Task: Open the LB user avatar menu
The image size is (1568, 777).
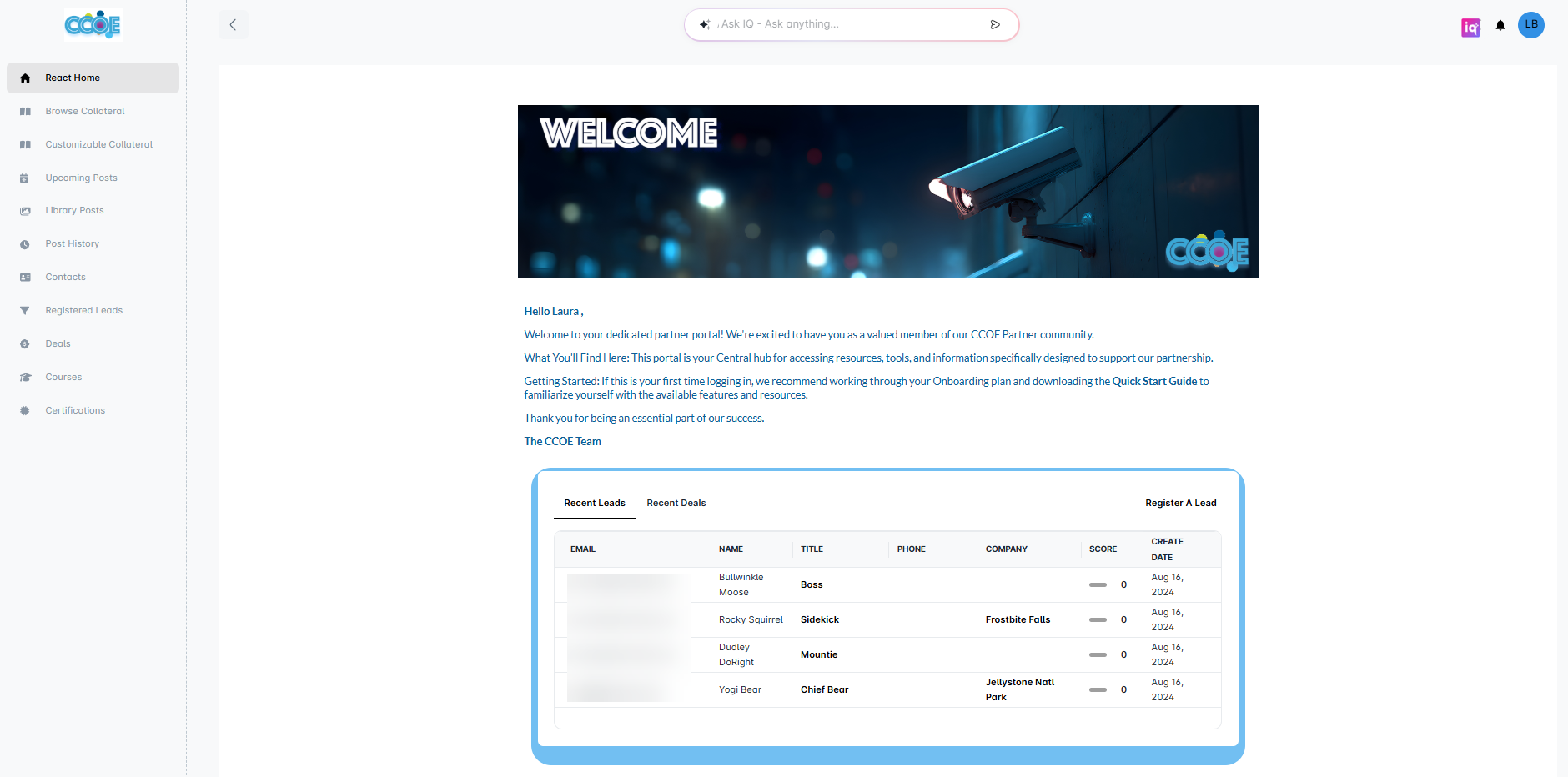Action: [x=1531, y=25]
